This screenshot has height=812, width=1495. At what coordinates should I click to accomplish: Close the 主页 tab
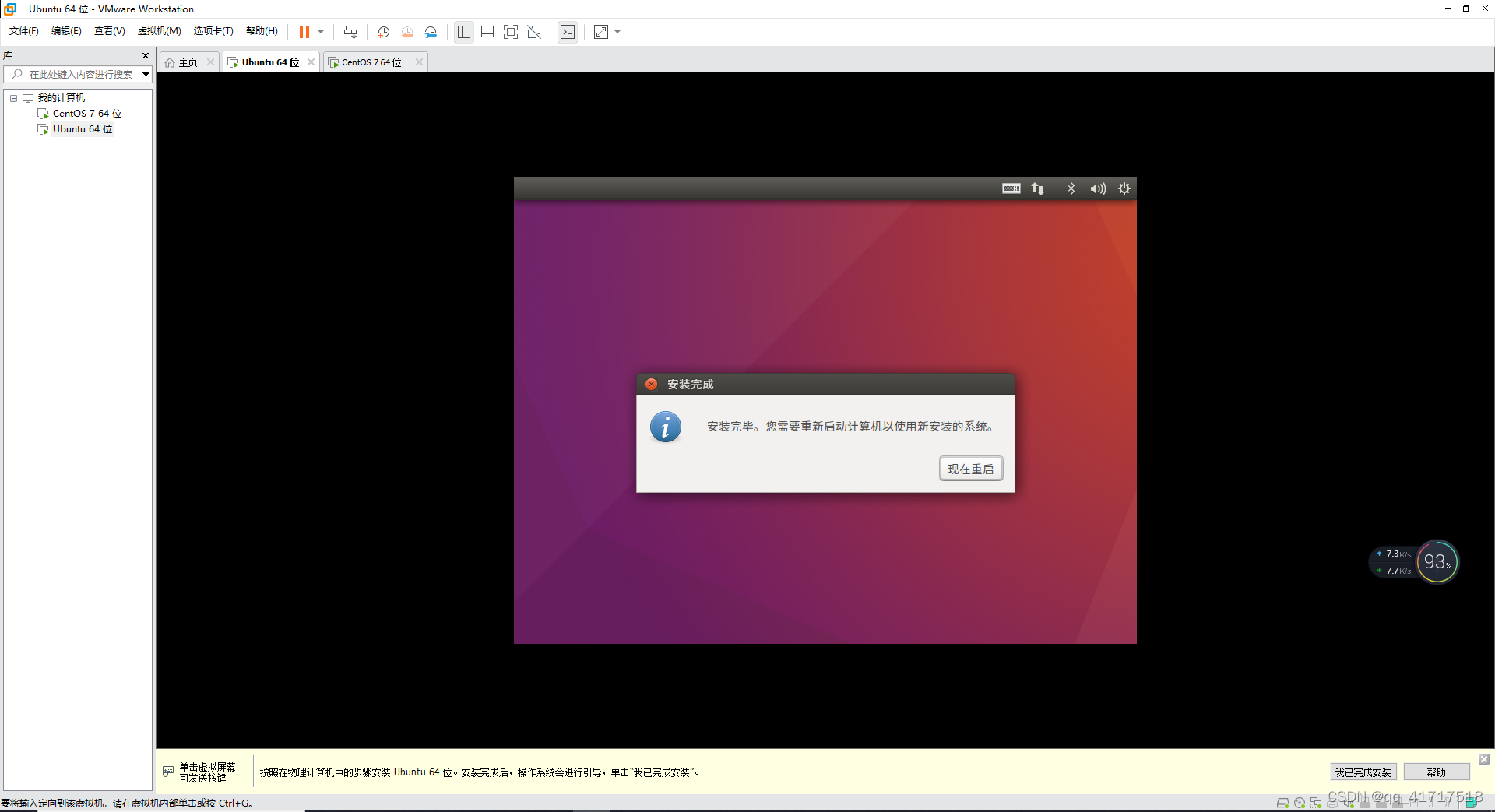tap(210, 62)
